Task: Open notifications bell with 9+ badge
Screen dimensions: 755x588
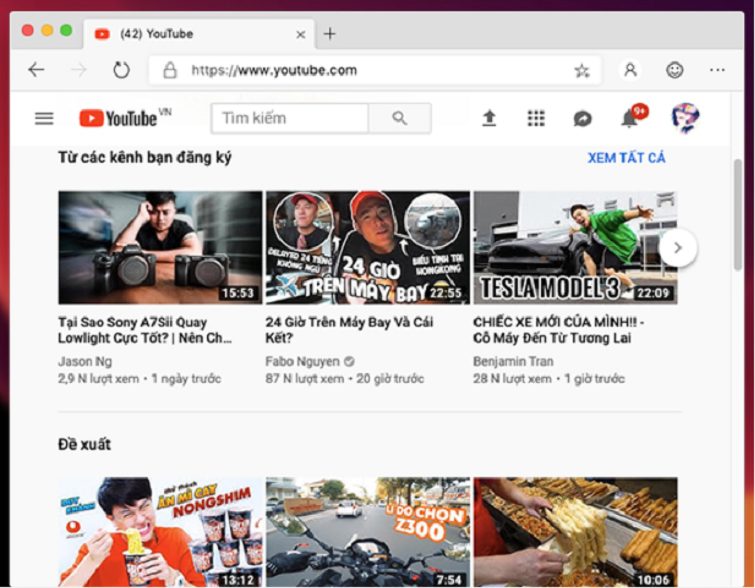Action: pos(633,117)
